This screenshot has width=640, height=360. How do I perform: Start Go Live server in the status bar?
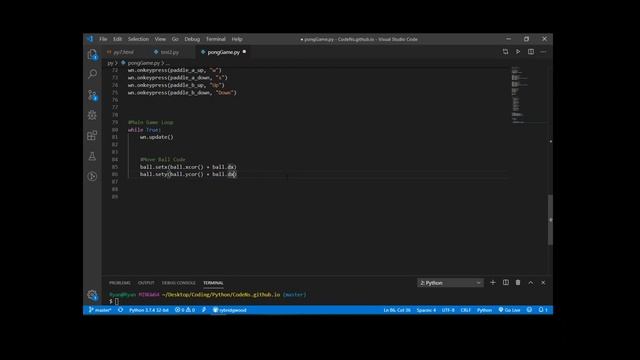click(509, 310)
